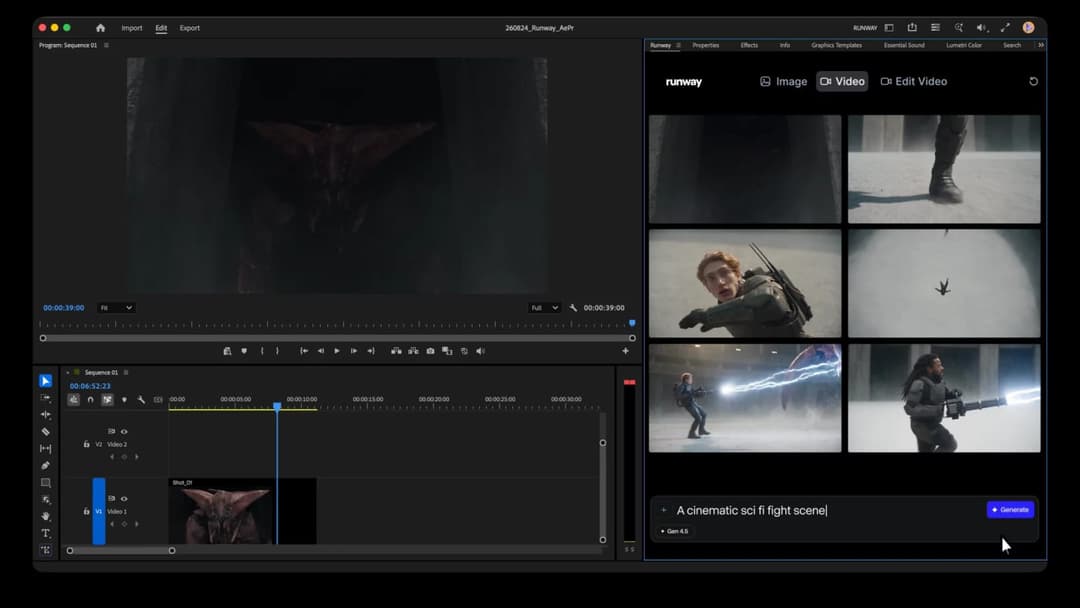Click the Mark In button

262,351
